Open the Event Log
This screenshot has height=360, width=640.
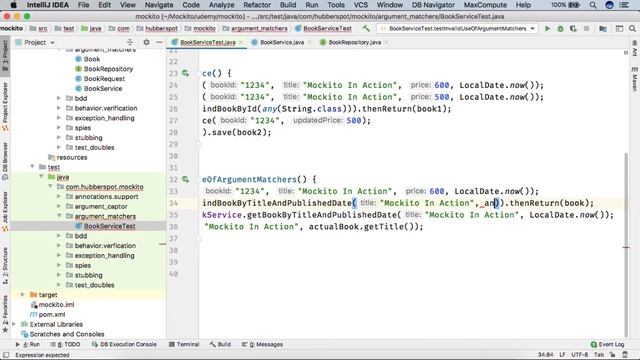pyautogui.click(x=607, y=344)
